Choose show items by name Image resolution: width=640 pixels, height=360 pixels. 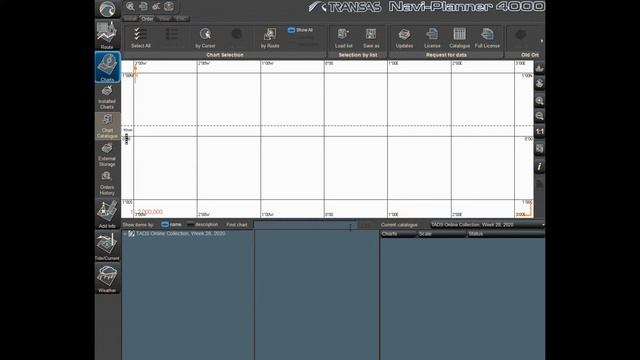(171, 224)
